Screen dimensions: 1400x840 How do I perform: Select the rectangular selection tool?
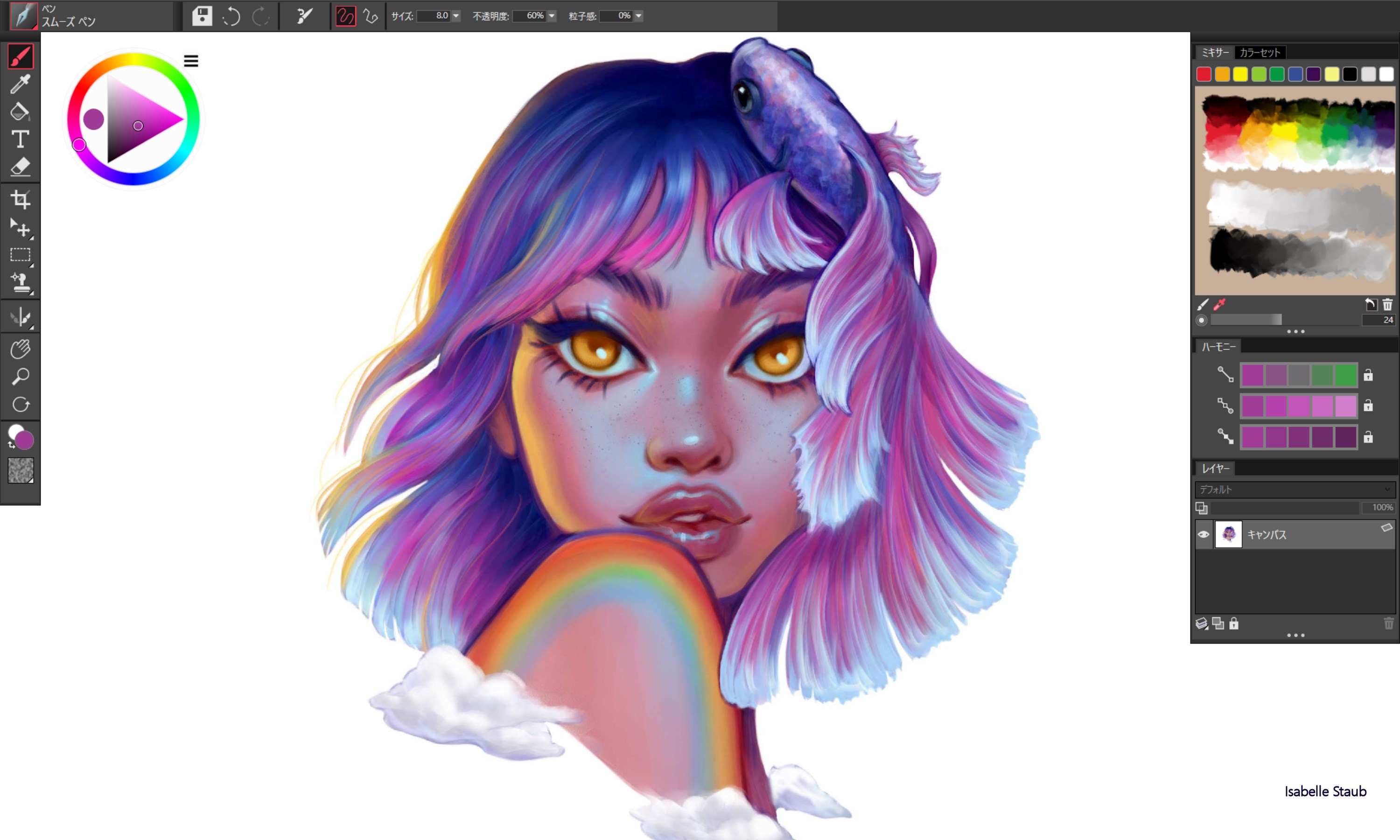tap(20, 255)
